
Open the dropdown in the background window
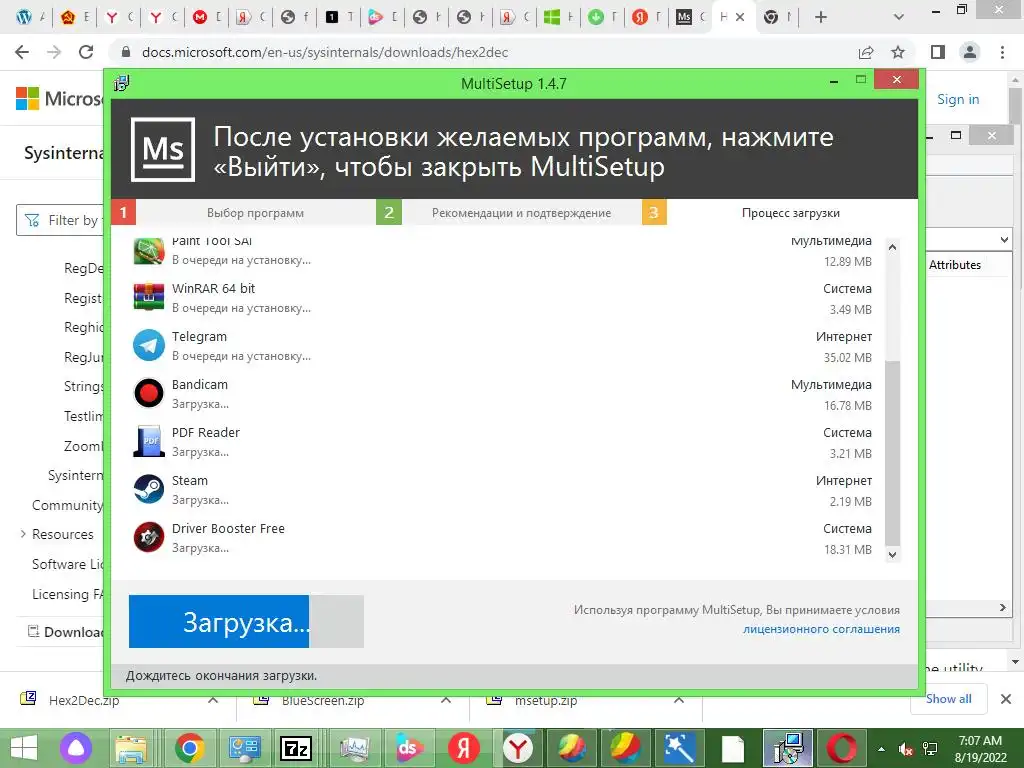click(1004, 240)
